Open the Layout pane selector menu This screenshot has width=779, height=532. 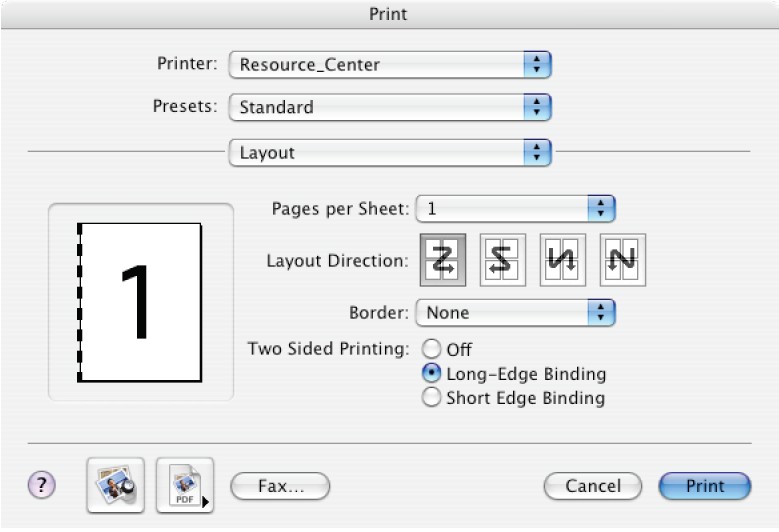390,152
